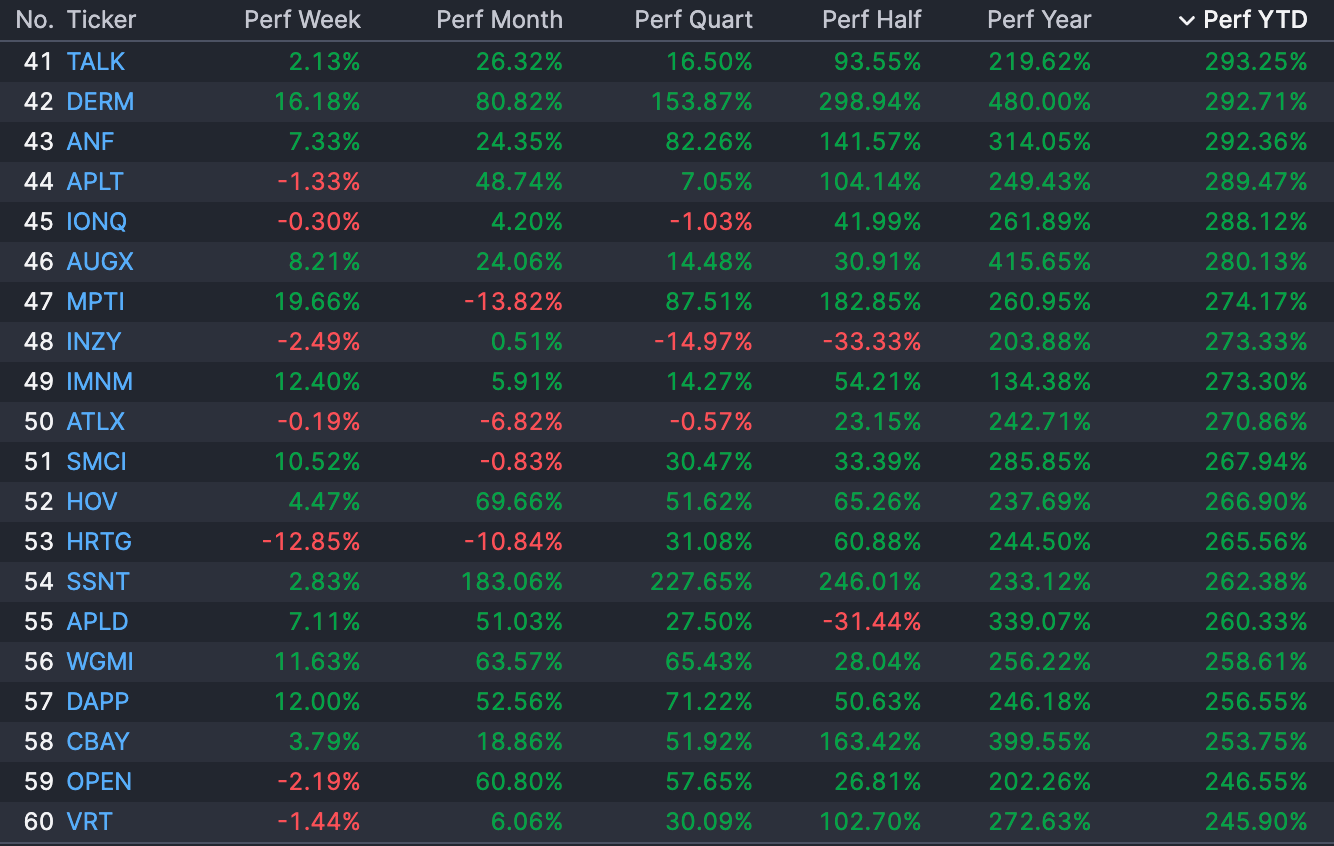This screenshot has width=1334, height=846.
Task: Select TALK's Perf YTD value 293.25%
Action: 1256,62
